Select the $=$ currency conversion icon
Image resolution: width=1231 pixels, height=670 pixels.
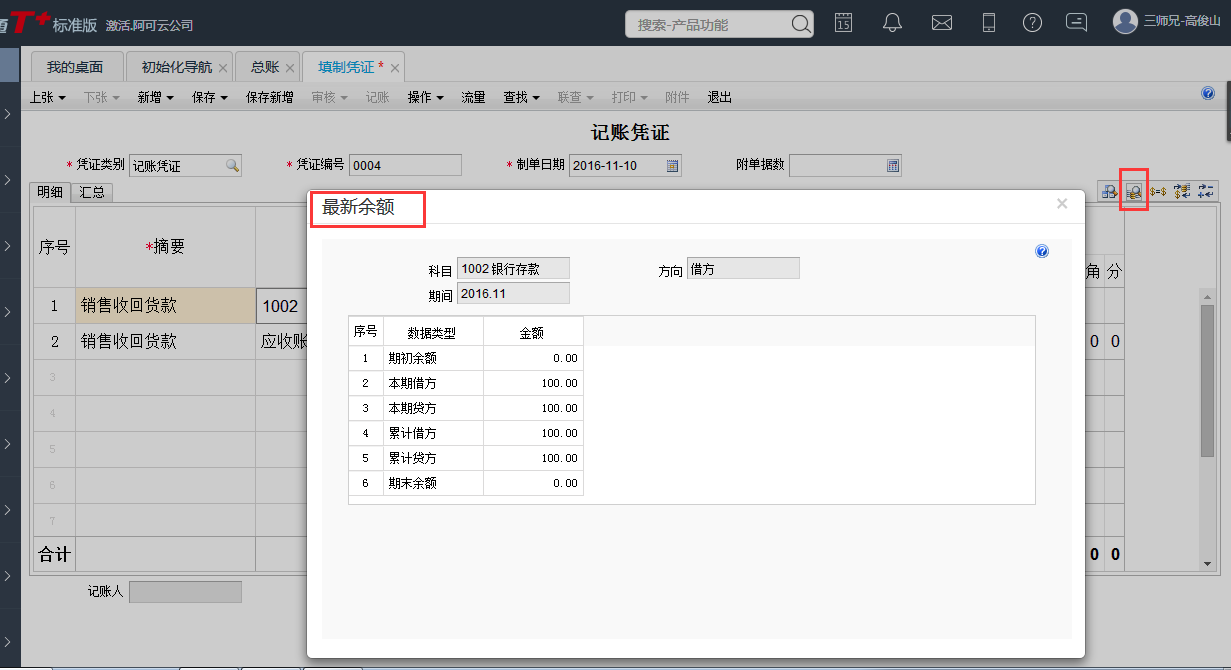coord(1158,190)
